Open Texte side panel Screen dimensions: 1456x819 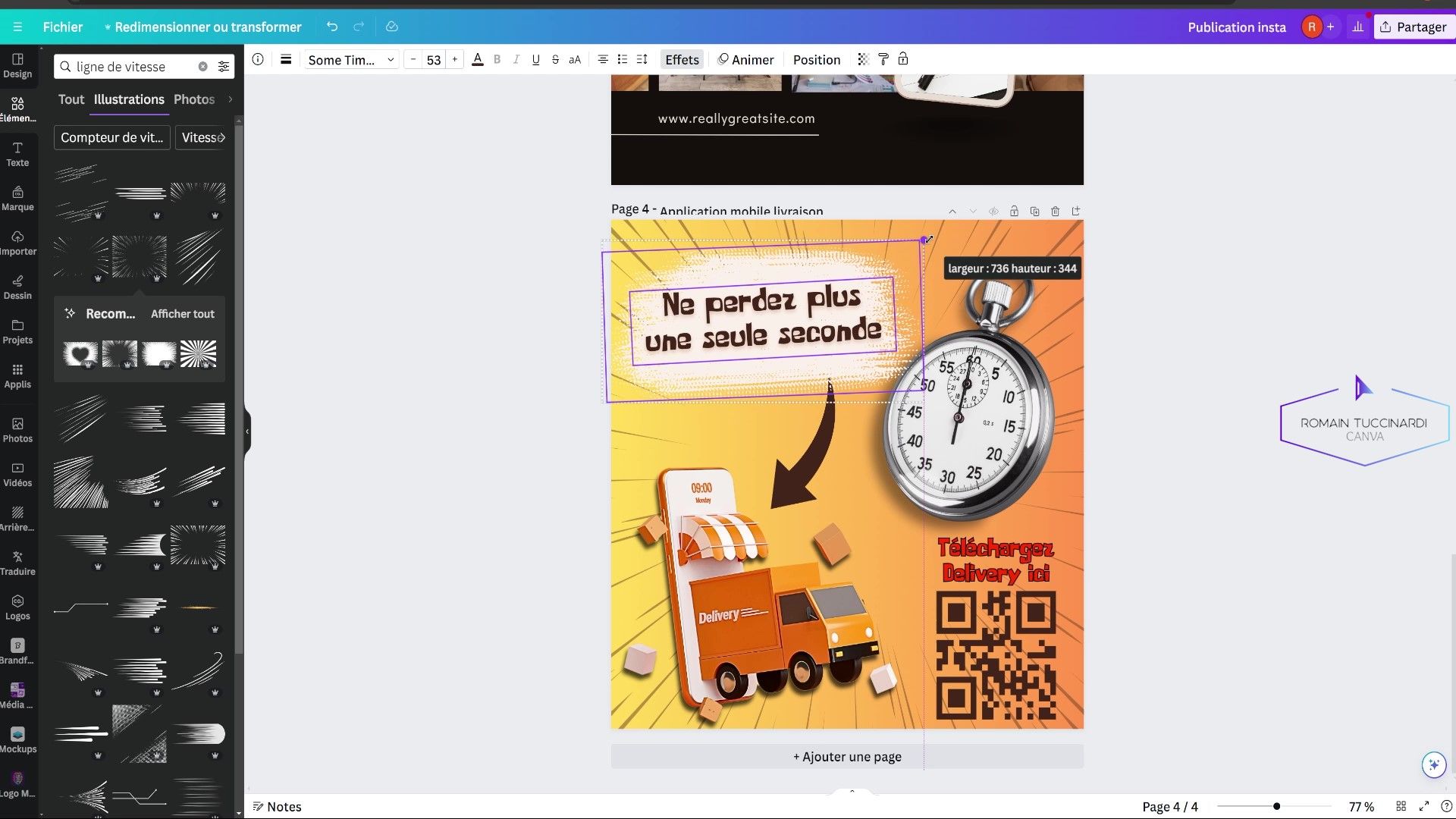tap(17, 155)
